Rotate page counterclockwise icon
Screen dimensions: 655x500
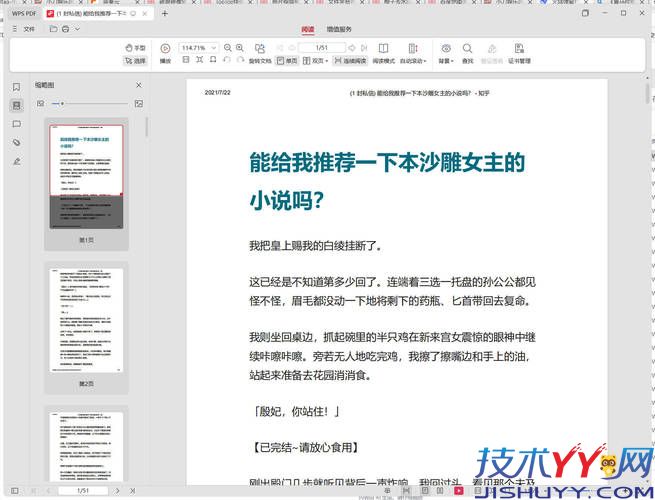[226, 60]
